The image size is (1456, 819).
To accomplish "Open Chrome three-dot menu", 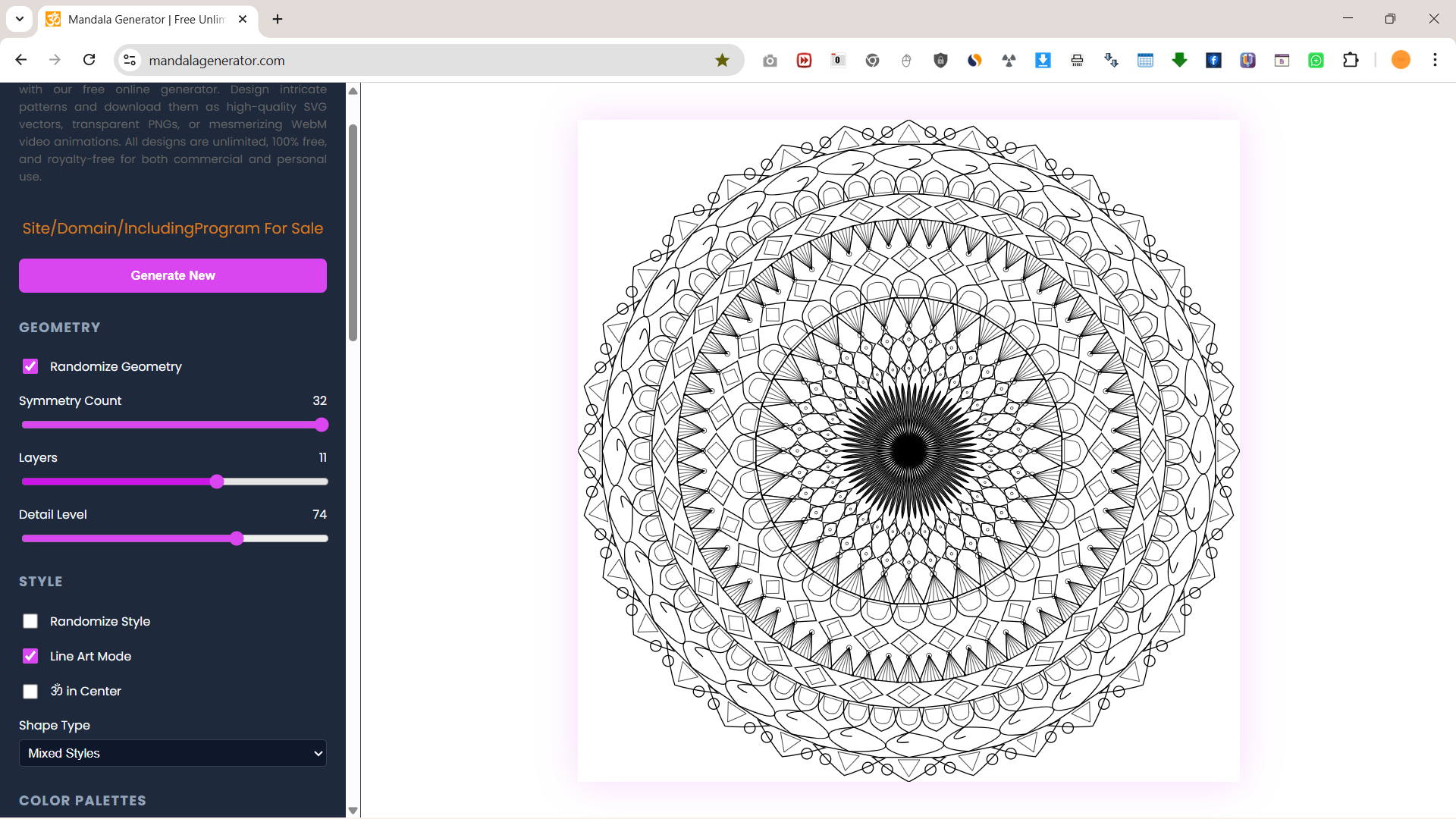I will pyautogui.click(x=1435, y=60).
